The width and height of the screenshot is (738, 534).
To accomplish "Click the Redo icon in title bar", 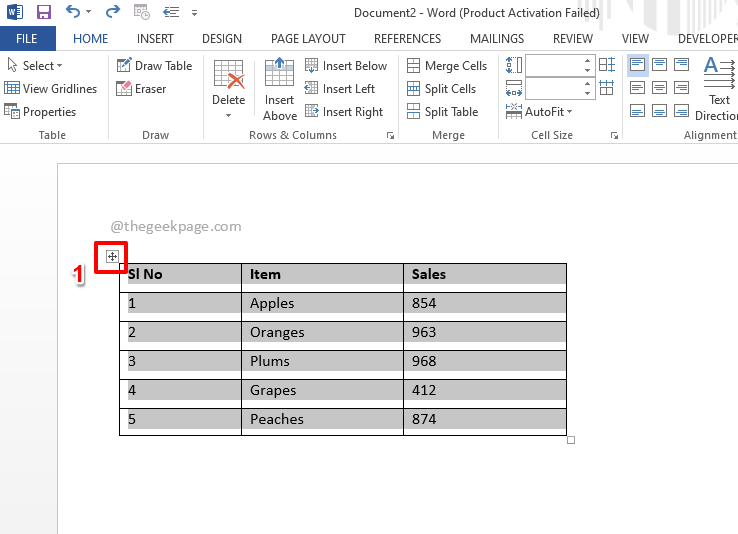I will 112,13.
